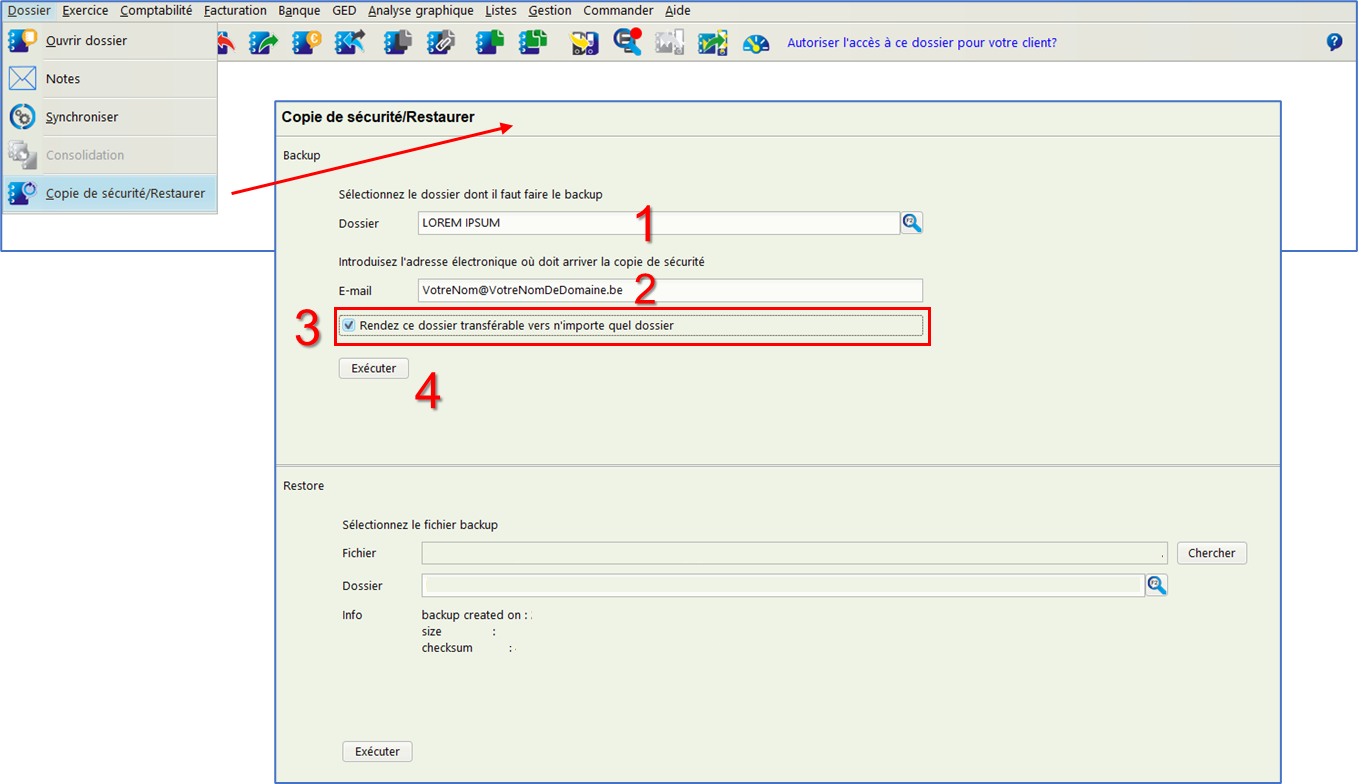The width and height of the screenshot is (1358, 784).
Task: Click the Fichier backup file field
Action: [x=794, y=553]
